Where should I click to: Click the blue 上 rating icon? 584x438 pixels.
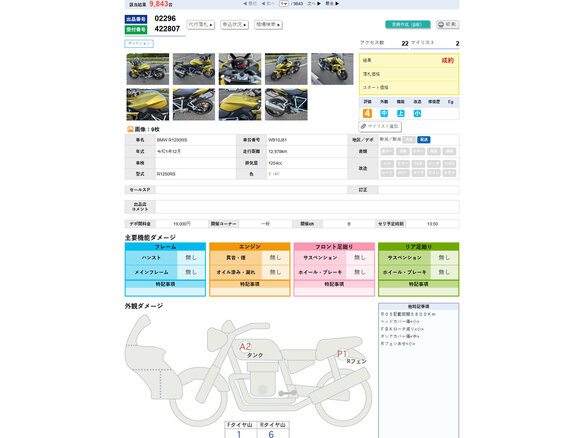pyautogui.click(x=401, y=113)
